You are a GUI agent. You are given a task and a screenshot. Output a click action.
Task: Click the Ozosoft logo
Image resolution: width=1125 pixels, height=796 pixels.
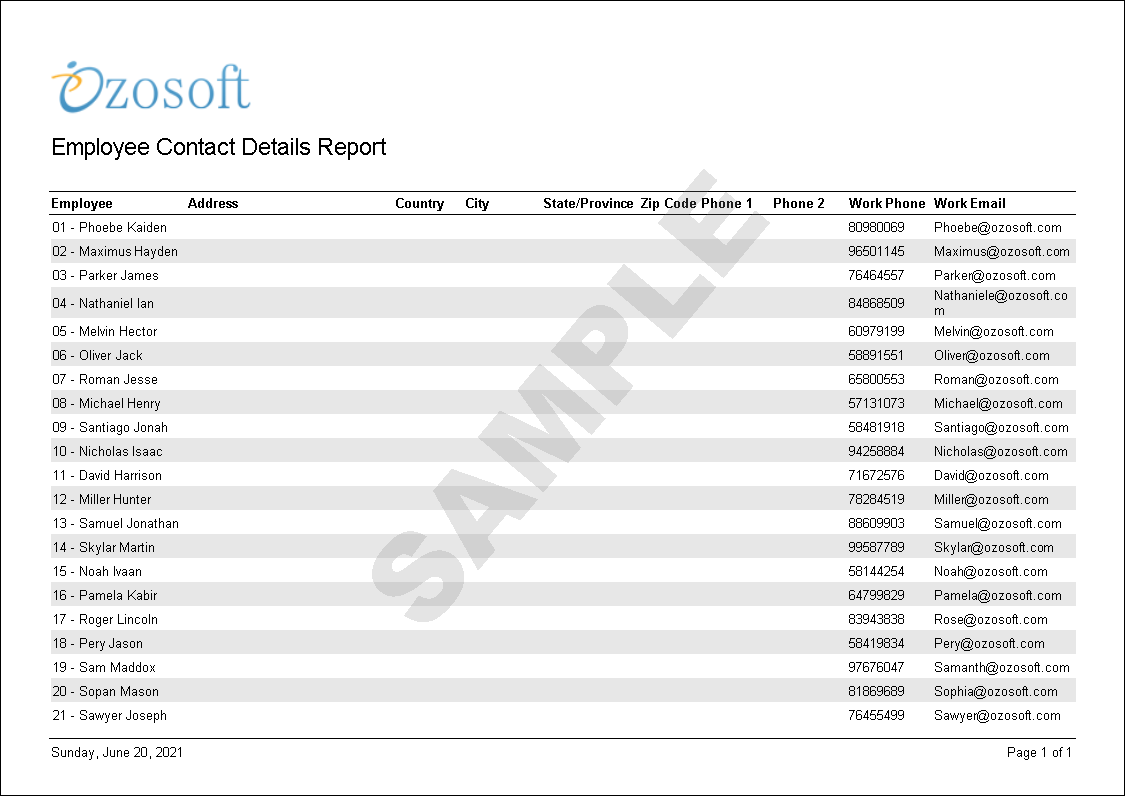coord(151,88)
